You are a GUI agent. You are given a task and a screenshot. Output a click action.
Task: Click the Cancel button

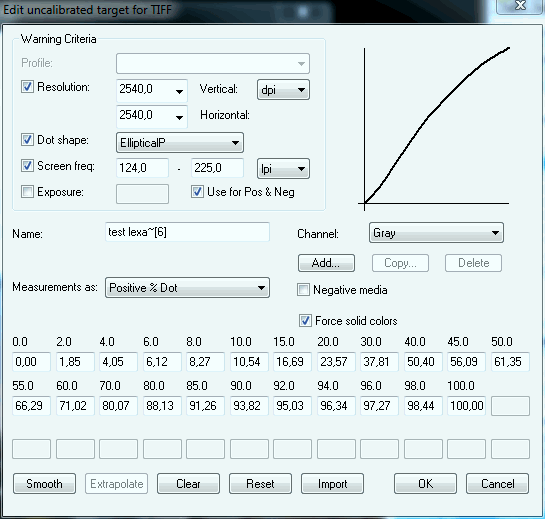click(497, 484)
